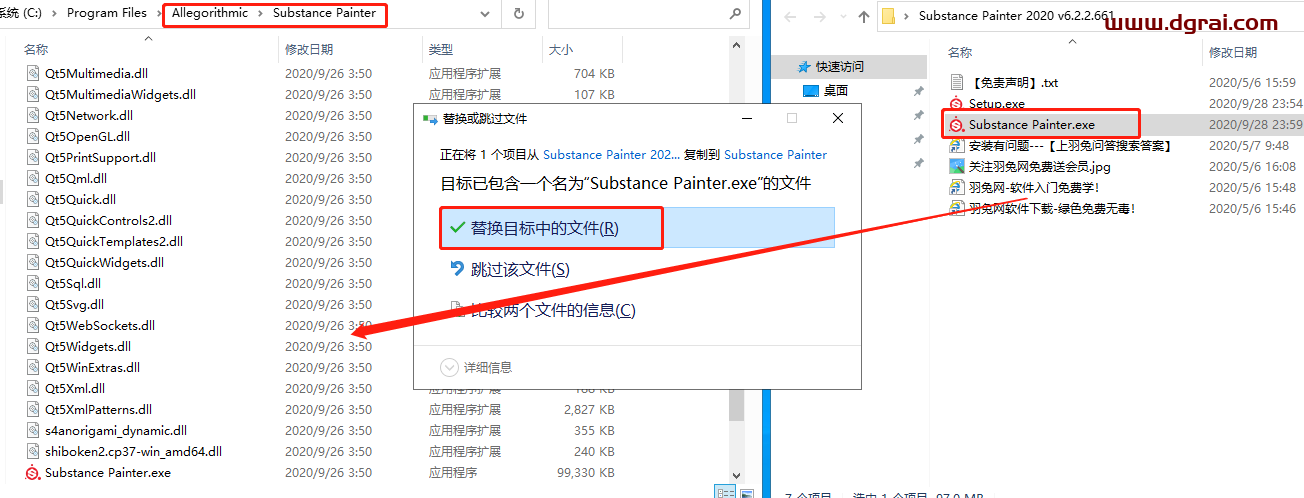Select Substance Painter.exe icon in left window
This screenshot has height=498, width=1304.
point(33,473)
